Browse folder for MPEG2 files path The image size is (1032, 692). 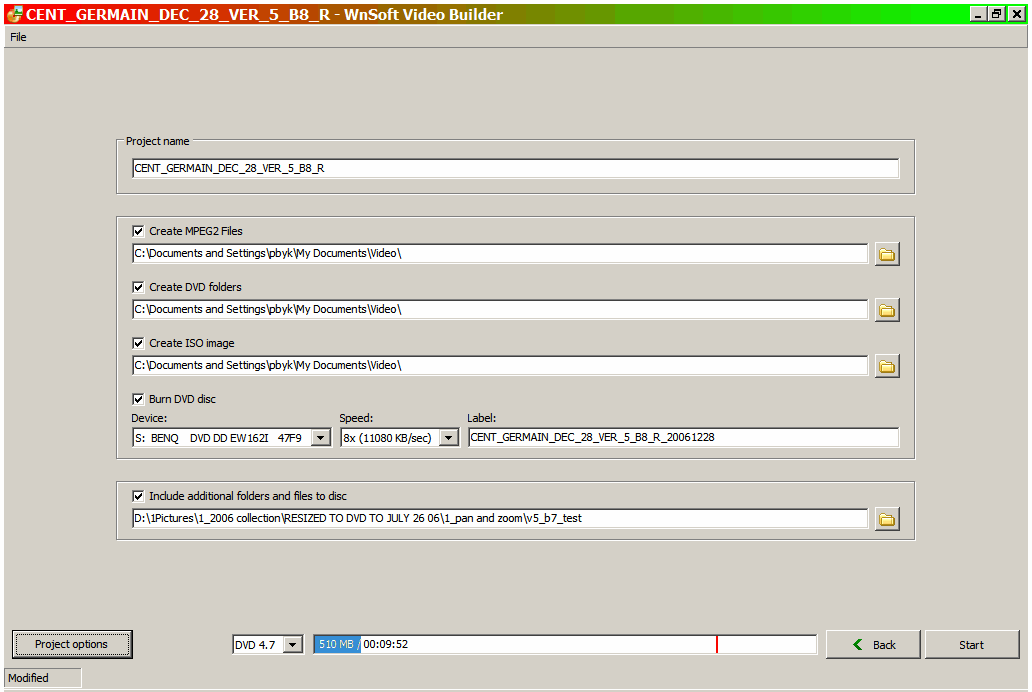(887, 254)
